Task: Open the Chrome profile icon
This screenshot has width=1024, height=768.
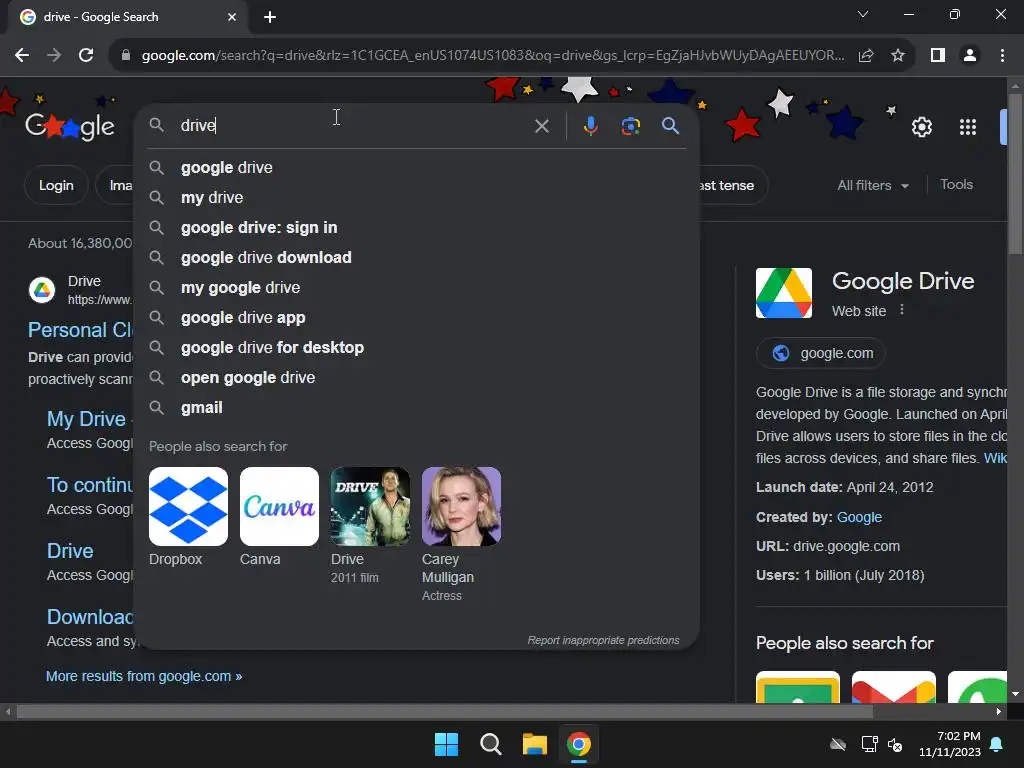Action: click(x=970, y=56)
